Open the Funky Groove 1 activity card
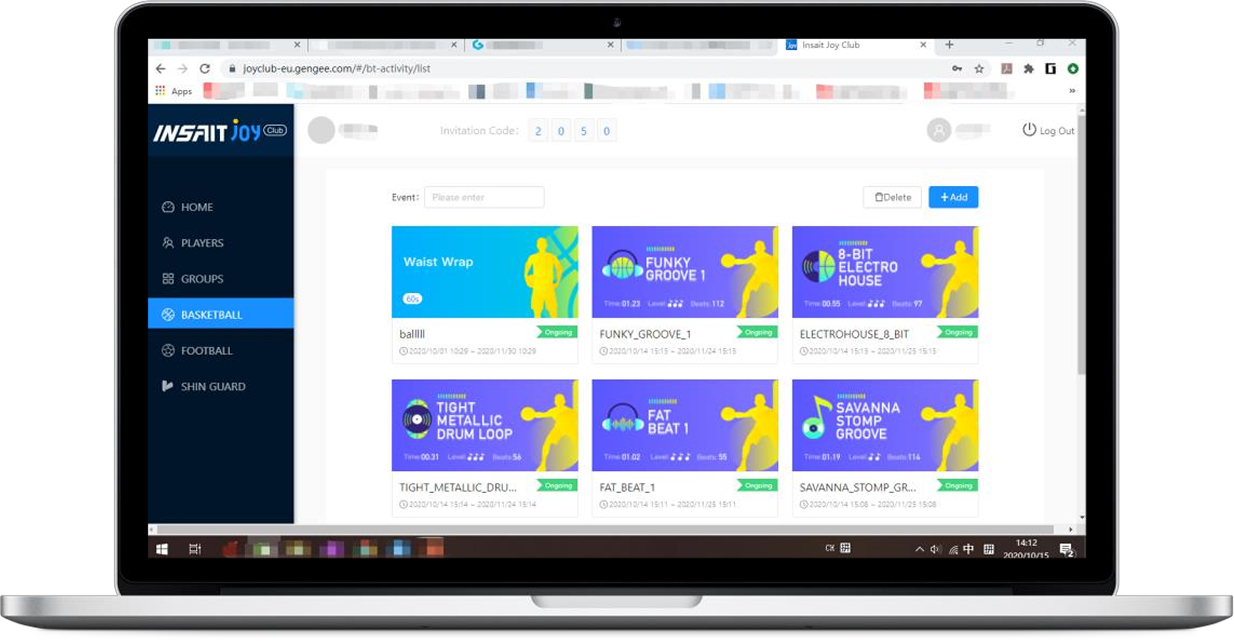The height and width of the screenshot is (643, 1234). click(684, 272)
